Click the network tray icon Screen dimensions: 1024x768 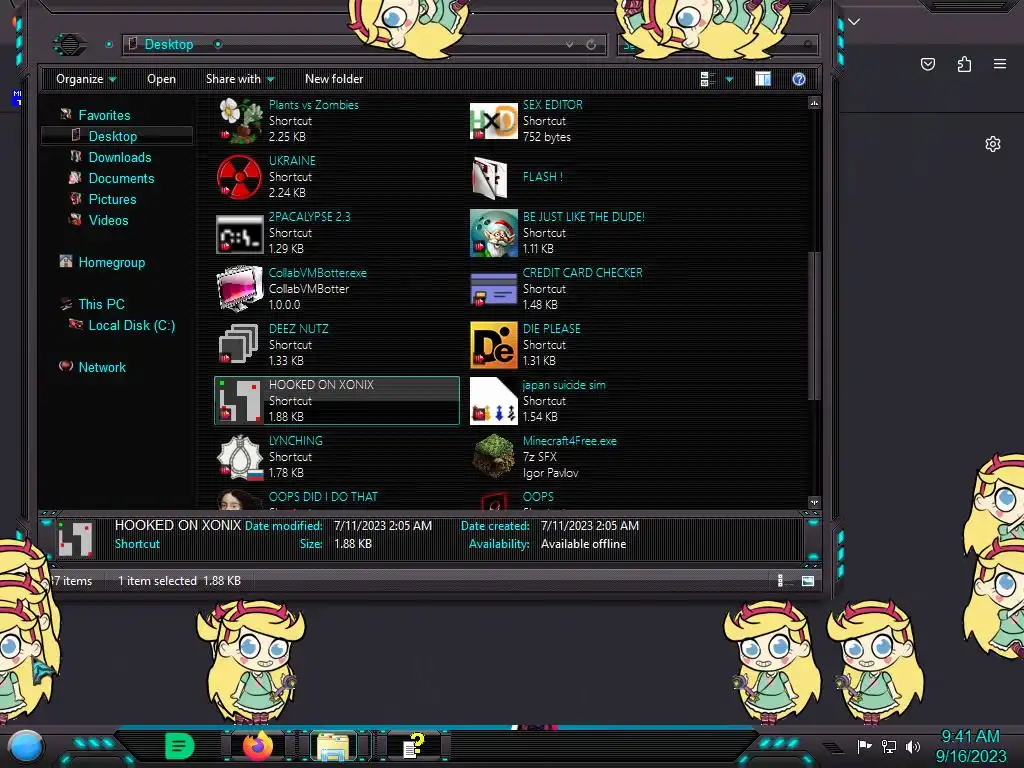(888, 746)
